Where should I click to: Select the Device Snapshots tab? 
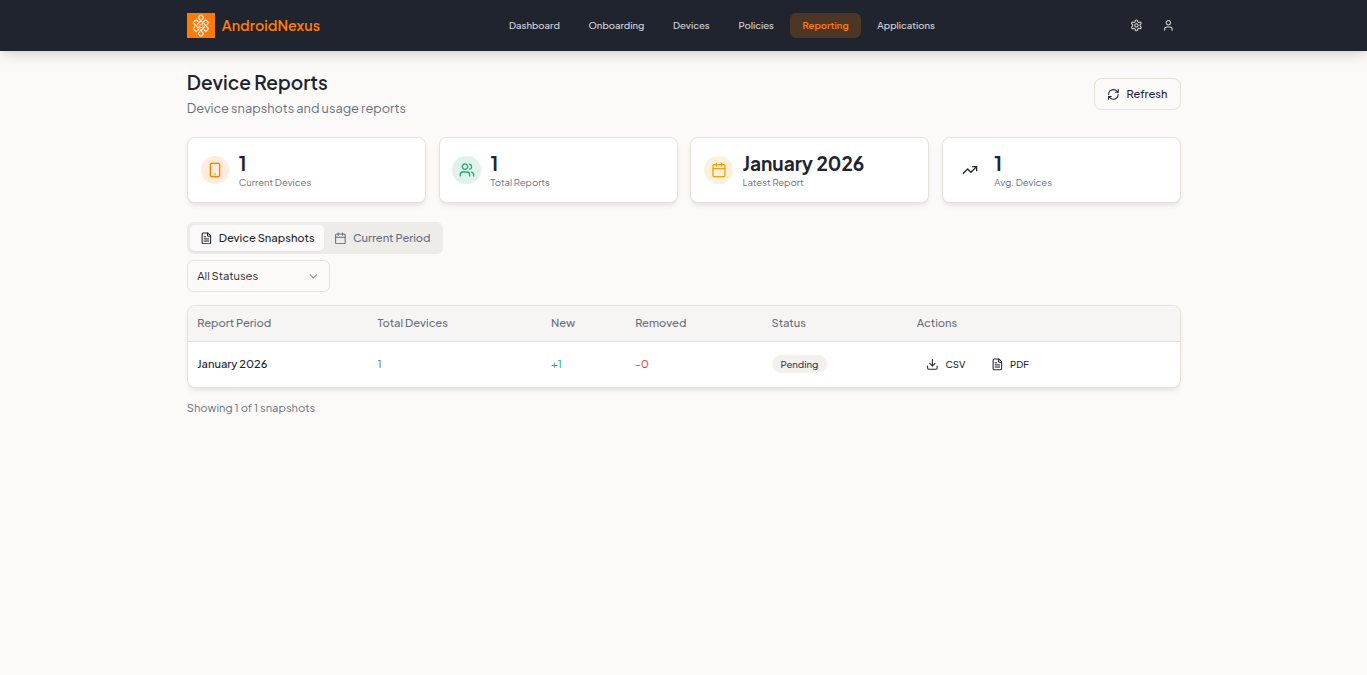tap(256, 238)
